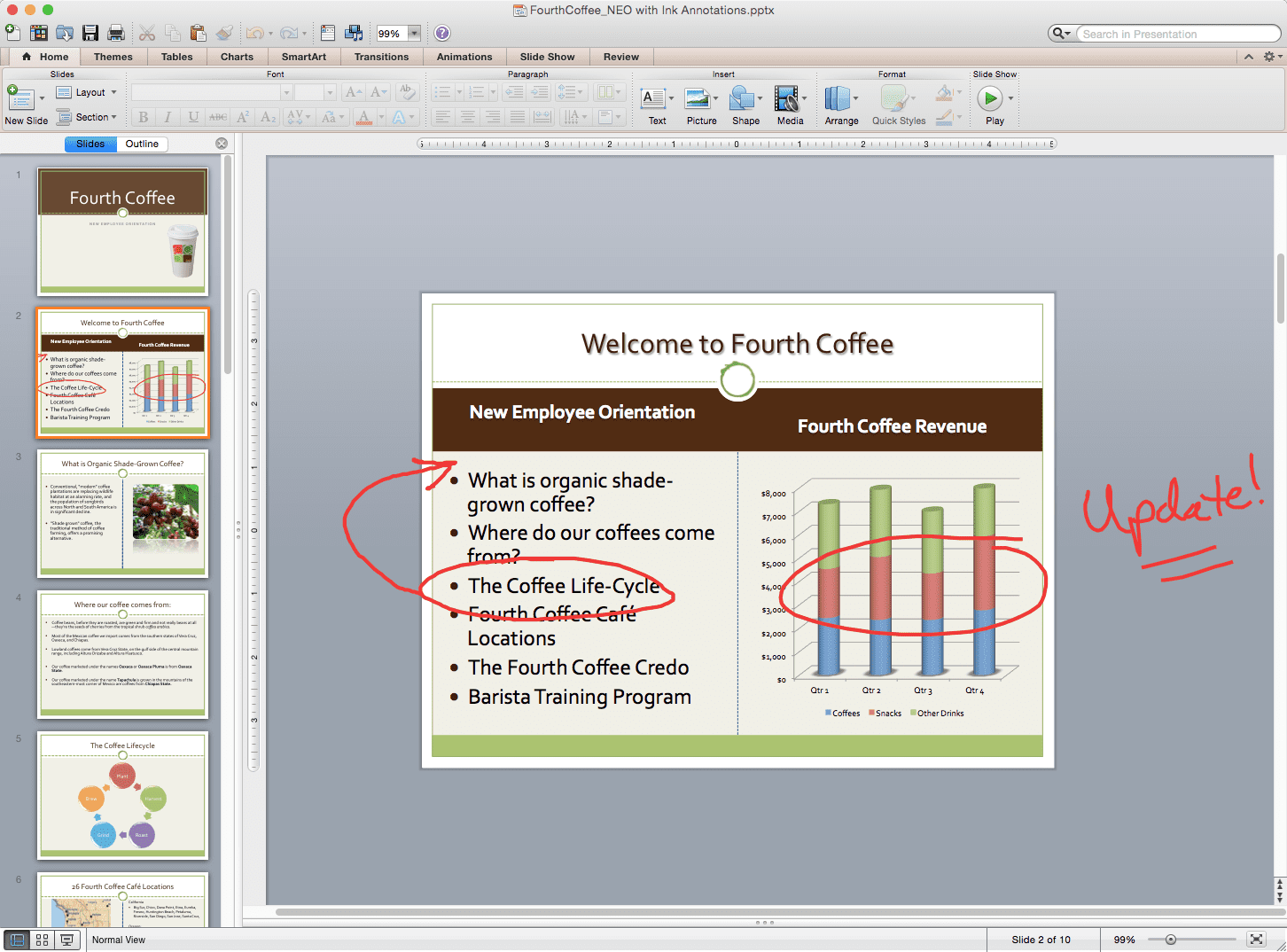Click the Media insert icon
This screenshot has height=952, width=1287.
coord(786,98)
